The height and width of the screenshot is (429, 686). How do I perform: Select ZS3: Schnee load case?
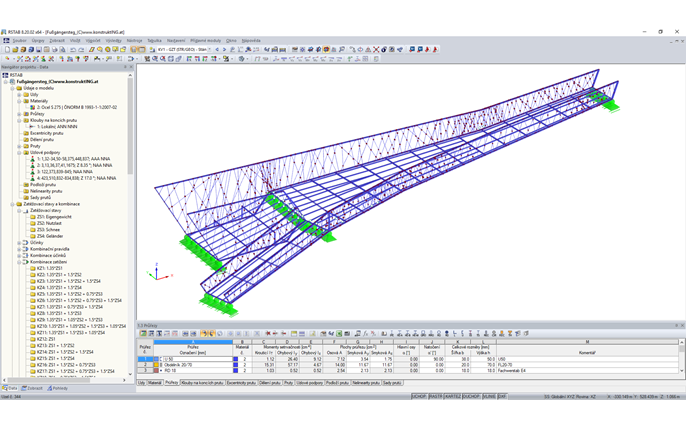tap(48, 230)
